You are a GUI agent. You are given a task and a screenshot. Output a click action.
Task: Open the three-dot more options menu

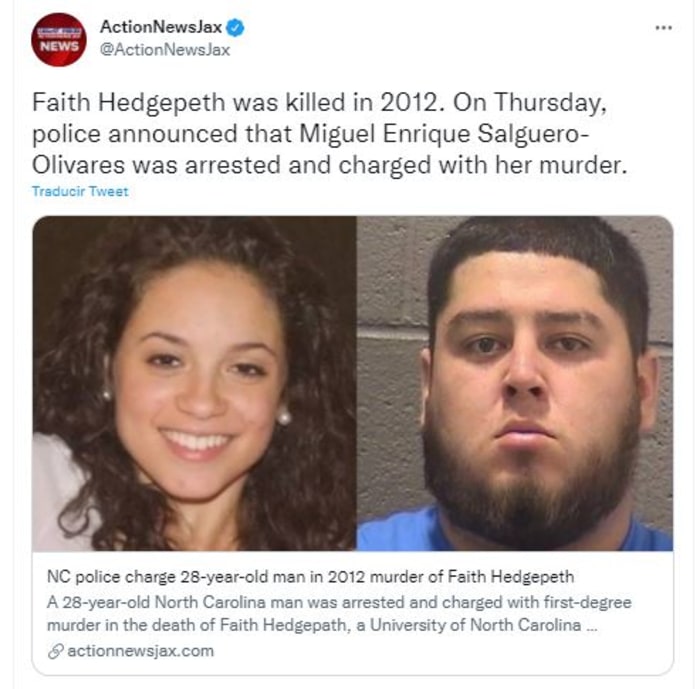click(663, 28)
